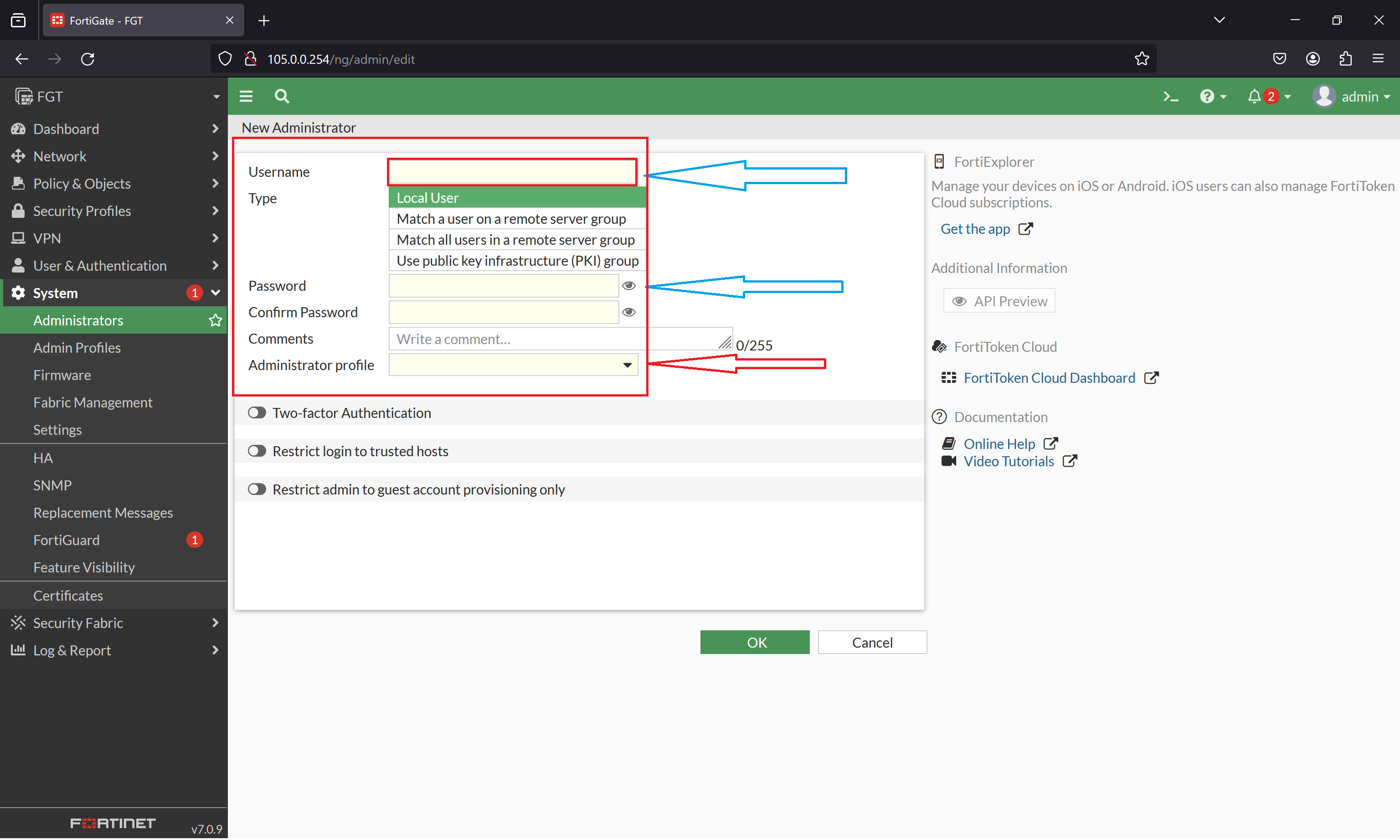Enable Two-factor Authentication toggle

click(256, 412)
